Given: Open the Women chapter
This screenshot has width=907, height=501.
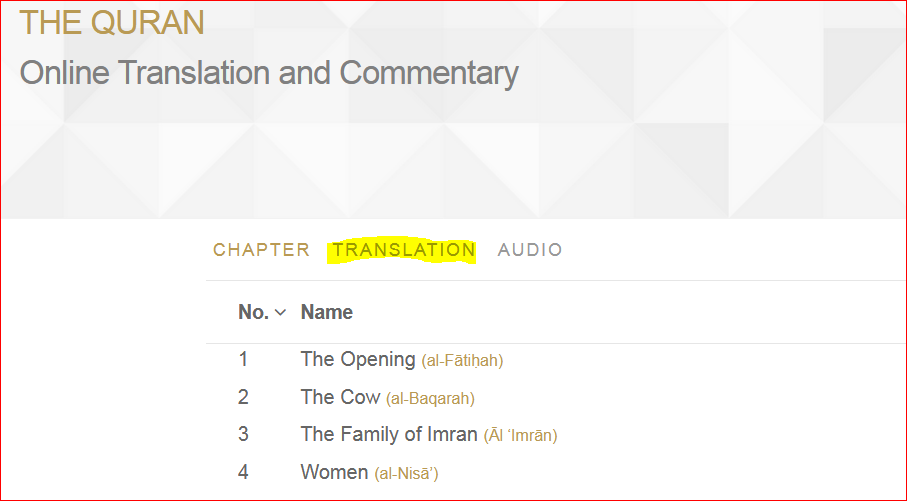Looking at the screenshot, I should tap(334, 472).
